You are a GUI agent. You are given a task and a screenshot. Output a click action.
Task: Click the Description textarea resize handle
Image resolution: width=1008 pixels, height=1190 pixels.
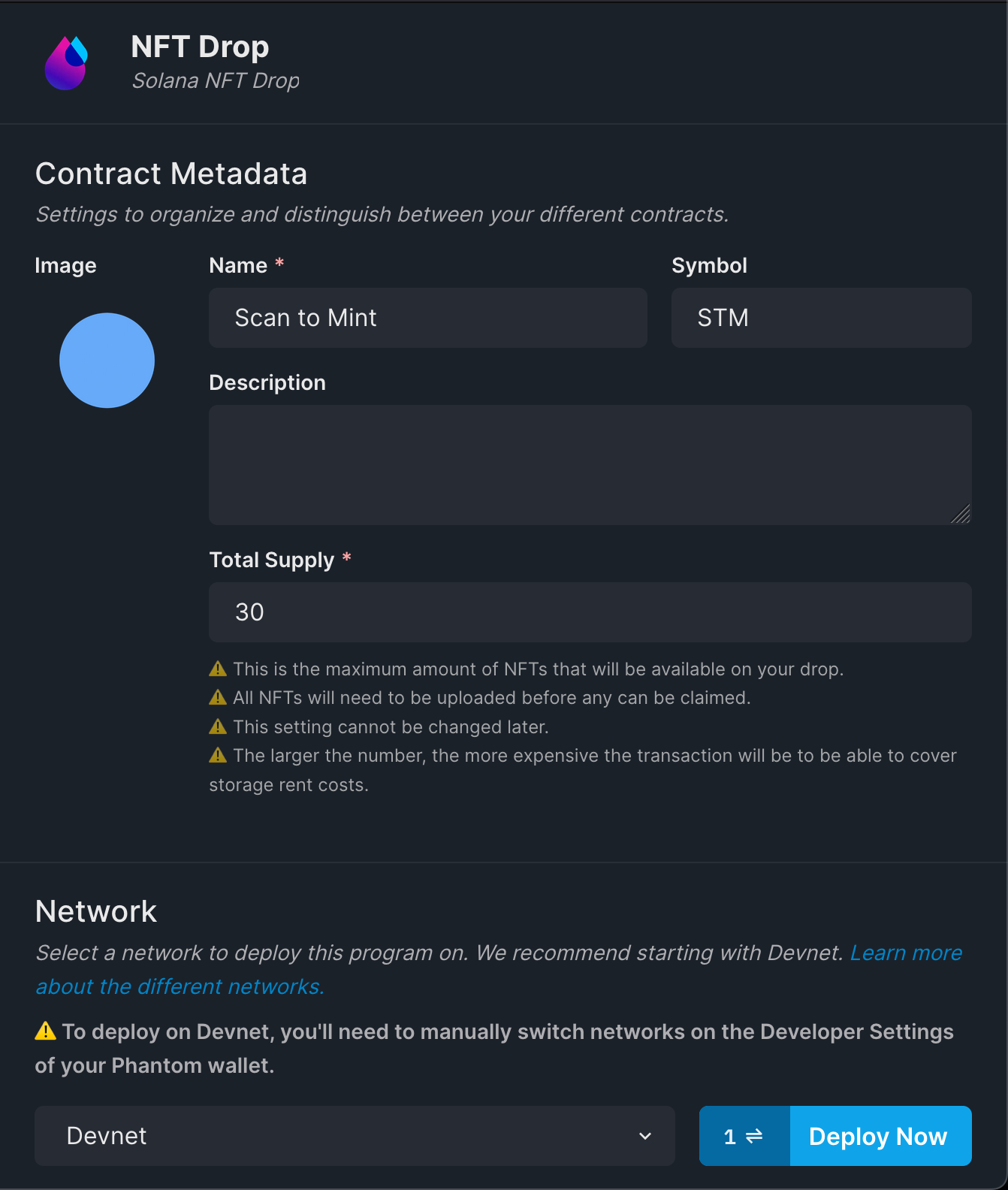(x=961, y=514)
